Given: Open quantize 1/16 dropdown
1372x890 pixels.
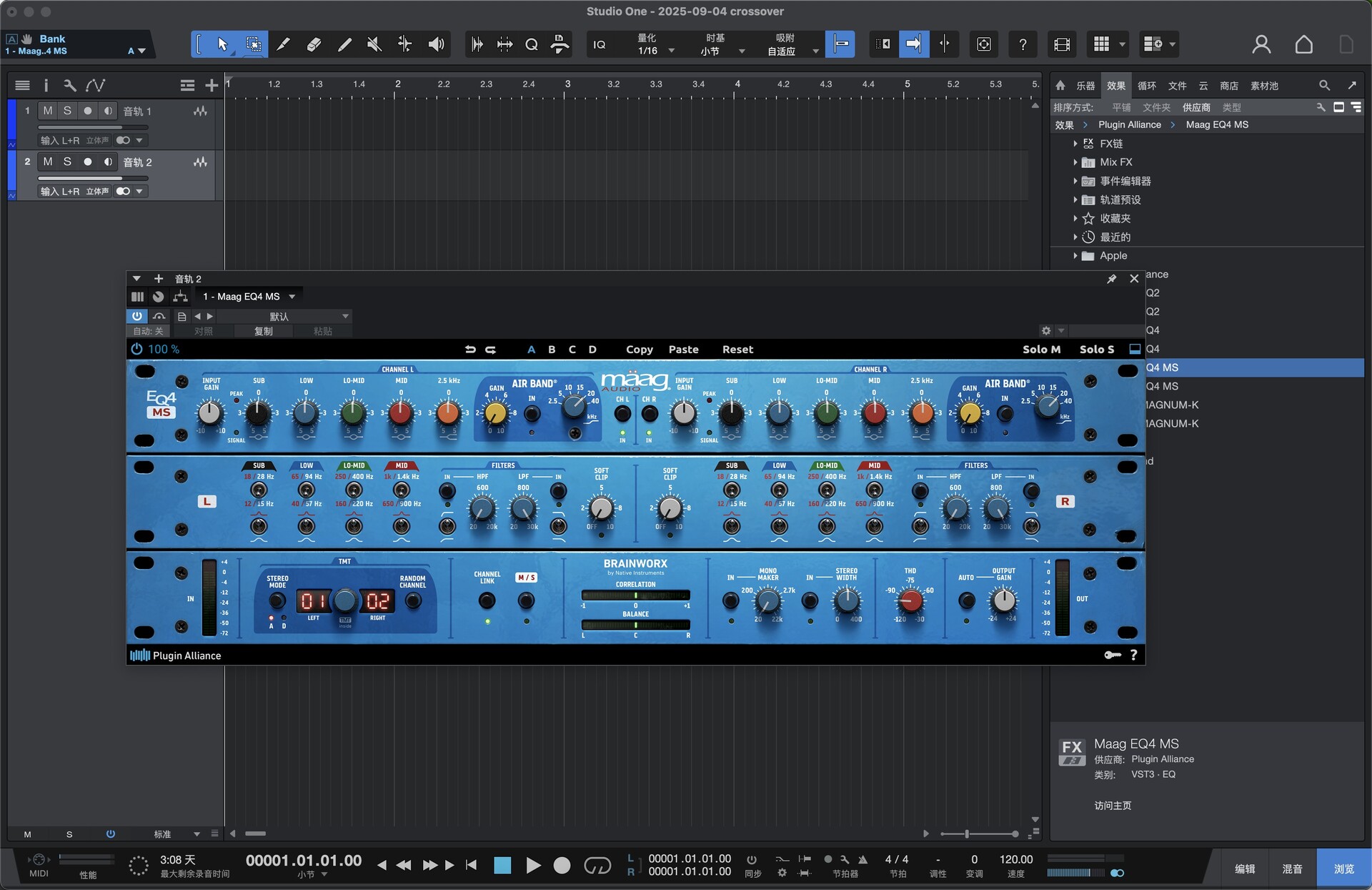Looking at the screenshot, I should [655, 51].
